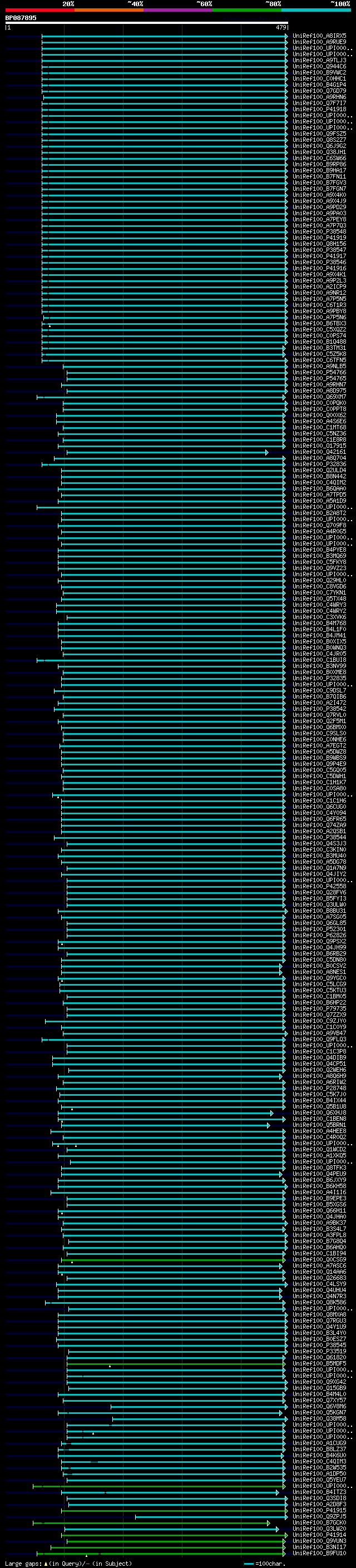The width and height of the screenshot is (356, 1568).
Task: Click the orange ~40% identity legend bar
Action: point(110,10)
